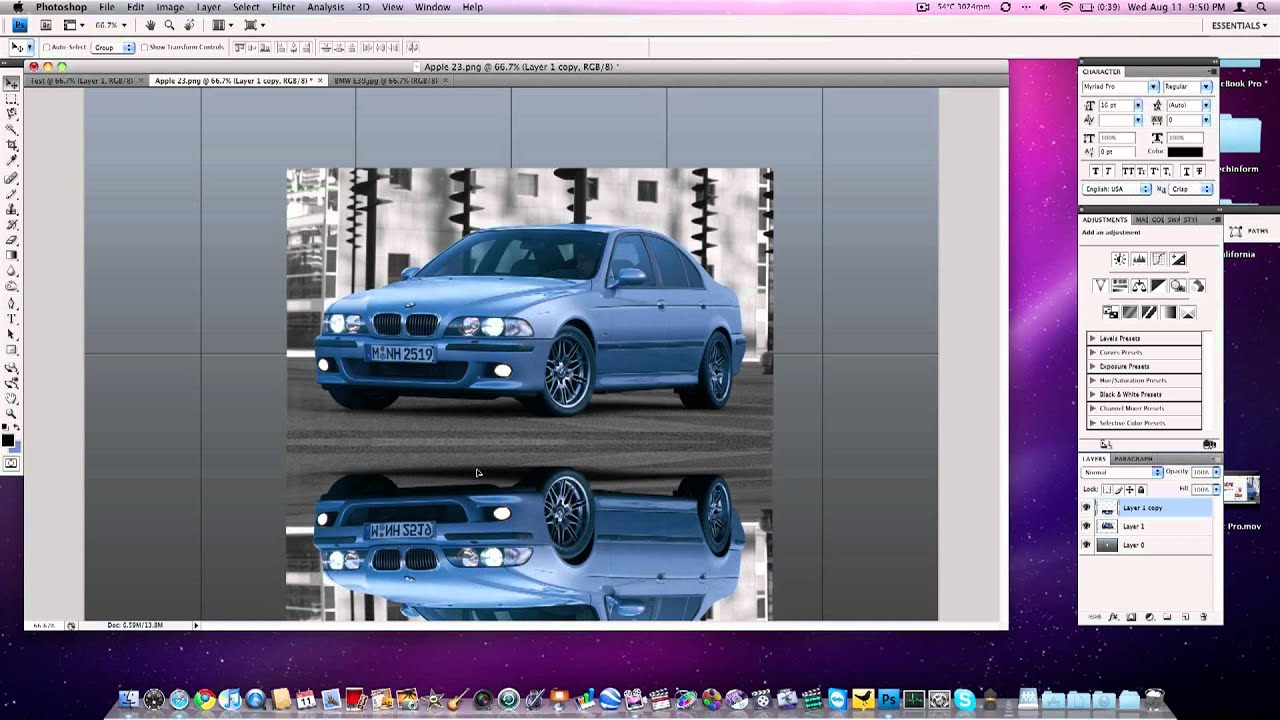Check Show Transform Controls
This screenshot has height=720, width=1280.
[145, 47]
